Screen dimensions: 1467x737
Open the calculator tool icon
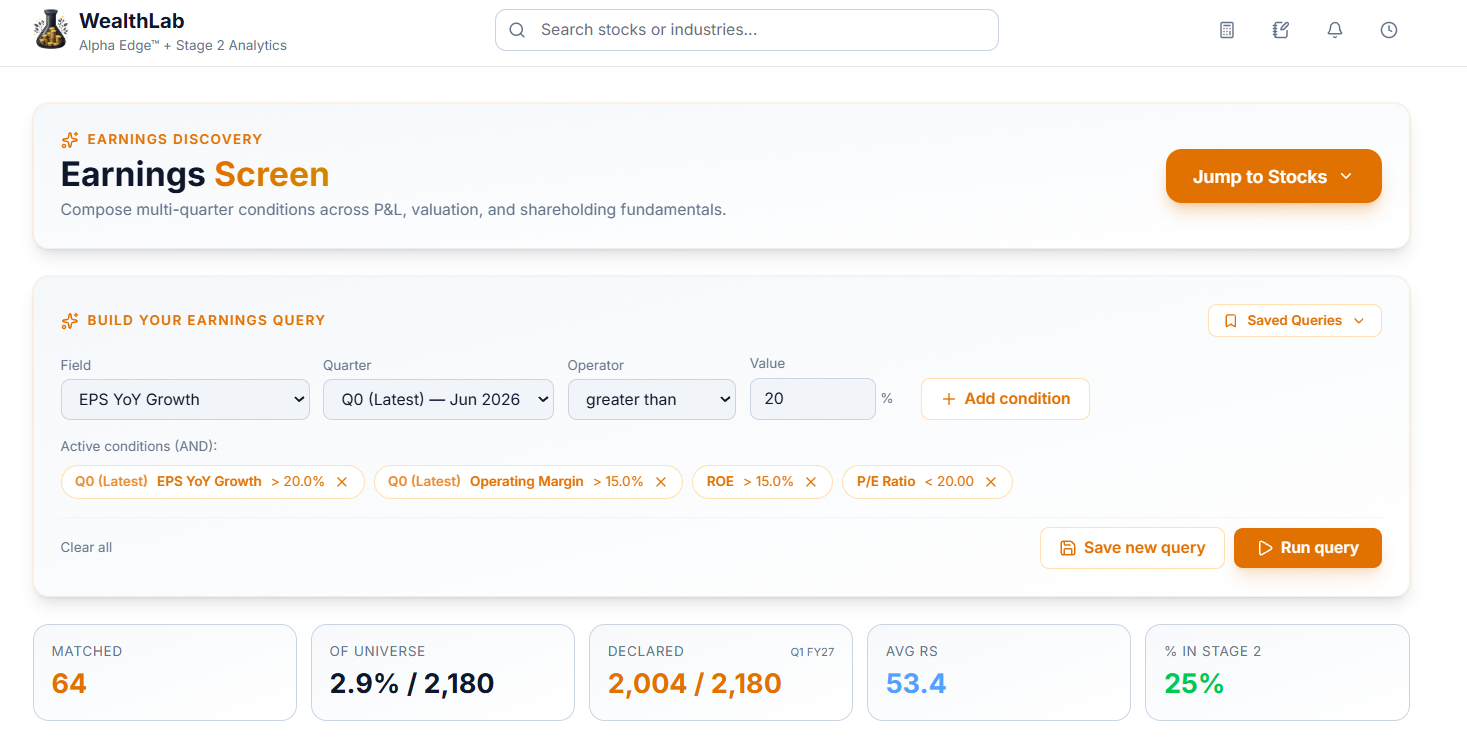(1227, 30)
